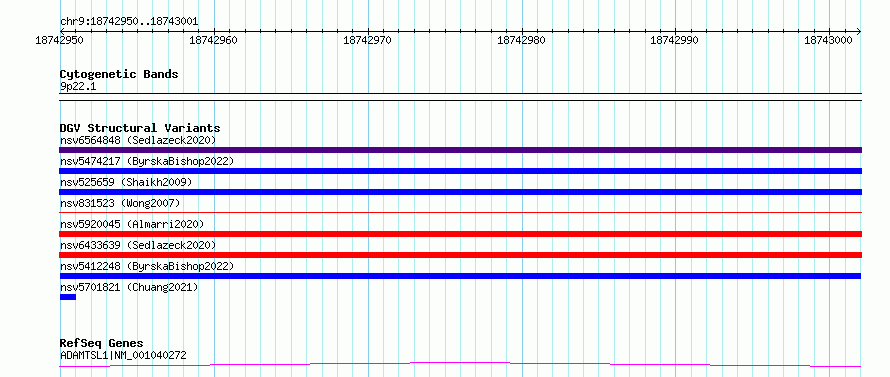
Task: Click the red nsv5920045 variant bar
Action: pyautogui.click(x=460, y=234)
